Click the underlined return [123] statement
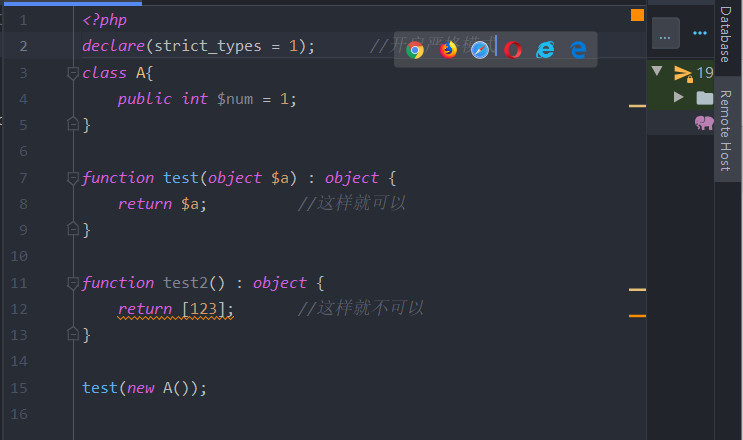The height and width of the screenshot is (440, 743). point(176,309)
